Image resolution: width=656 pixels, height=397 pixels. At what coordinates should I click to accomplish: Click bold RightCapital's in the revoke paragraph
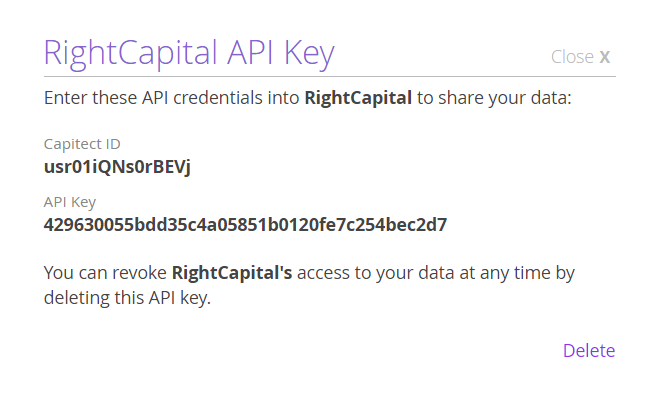pyautogui.click(x=232, y=273)
